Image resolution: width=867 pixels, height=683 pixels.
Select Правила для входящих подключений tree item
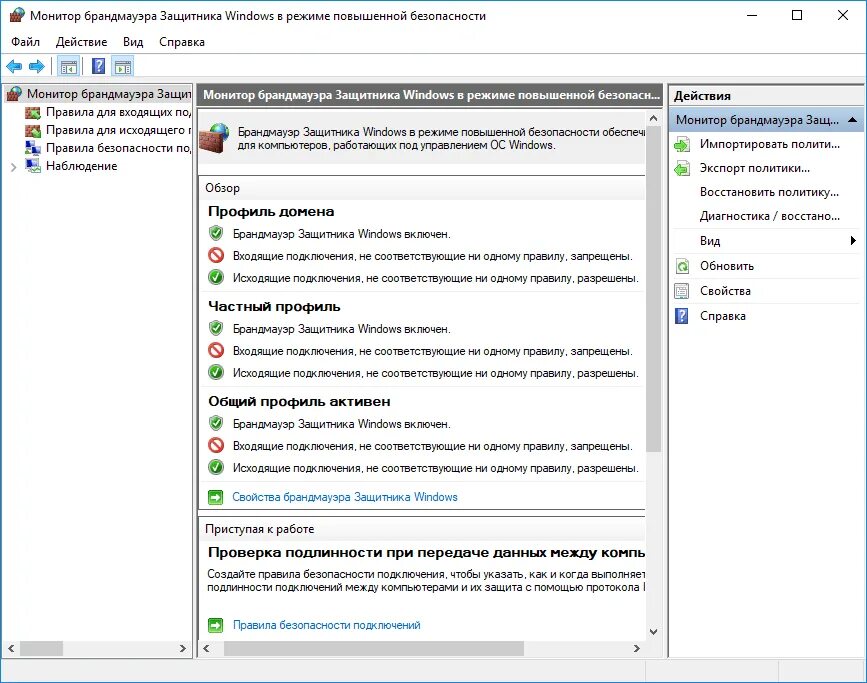118,112
